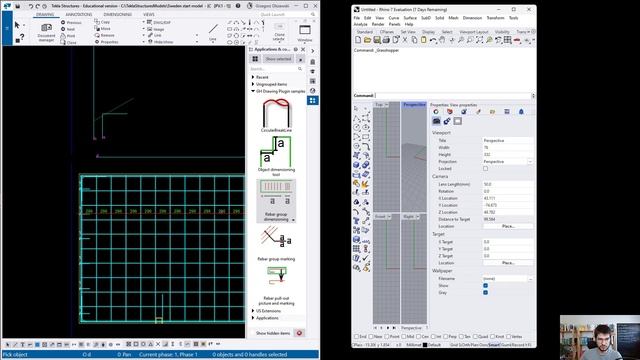Enable the Quad osnap checkbox
Image resolution: width=640 pixels, height=360 pixels.
click(x=475, y=337)
